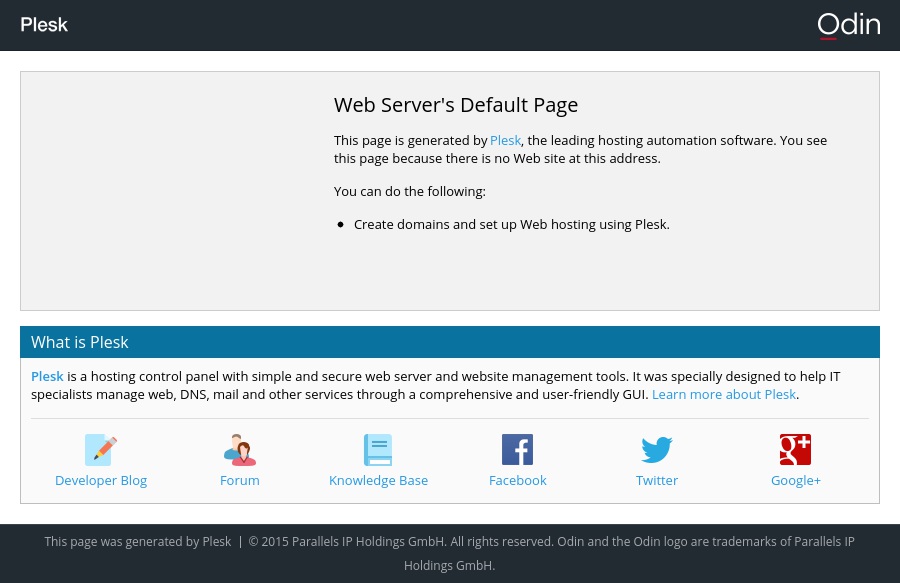Click the What is Plesk section header
This screenshot has height=583, width=900.
point(80,342)
